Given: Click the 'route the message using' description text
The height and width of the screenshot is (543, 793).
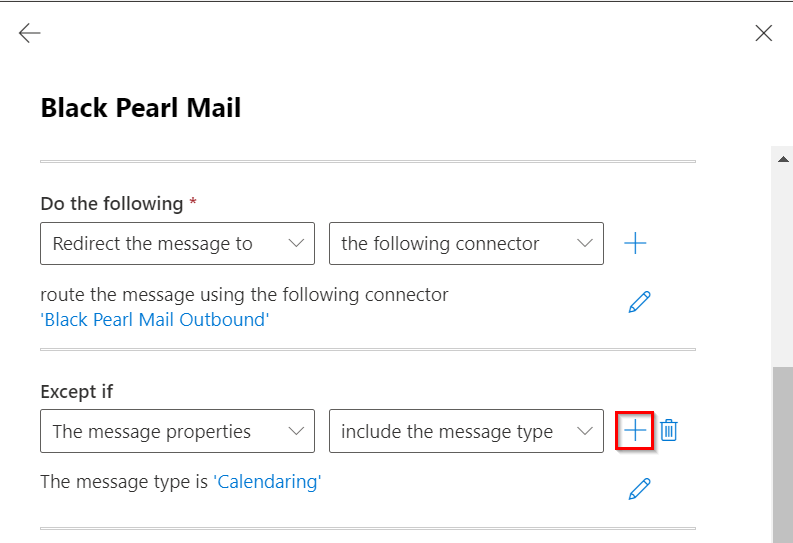Looking at the screenshot, I should point(244,295).
